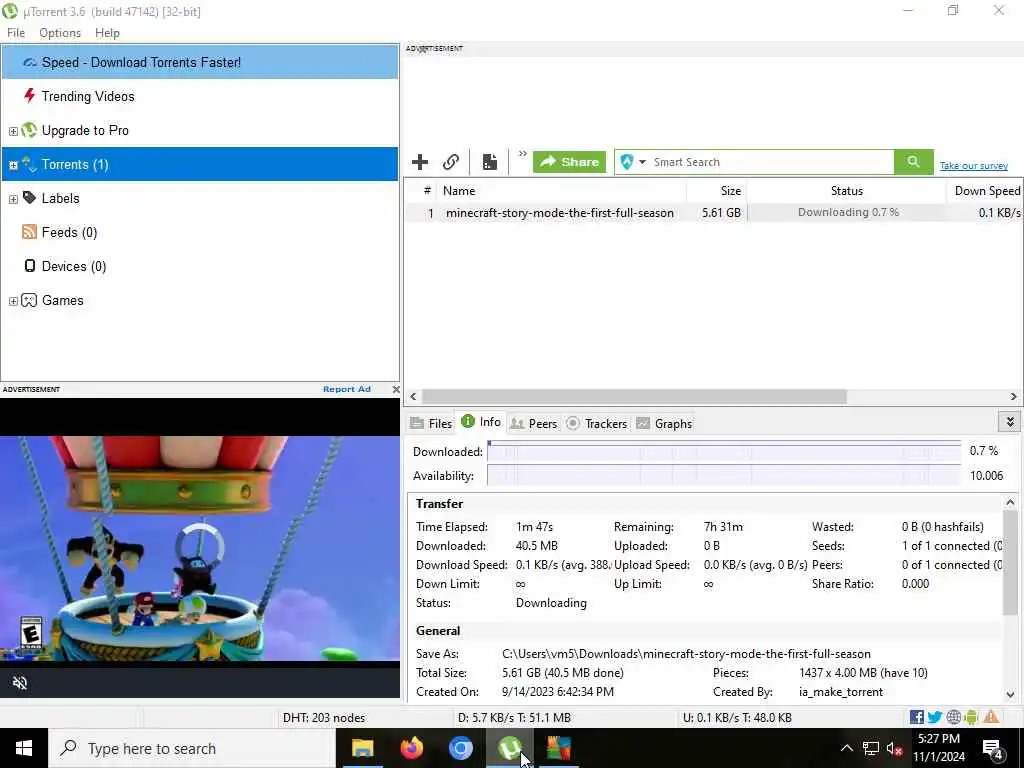Click the Create New Torrent file icon
Screen dimensions: 1024x768
(x=490, y=162)
